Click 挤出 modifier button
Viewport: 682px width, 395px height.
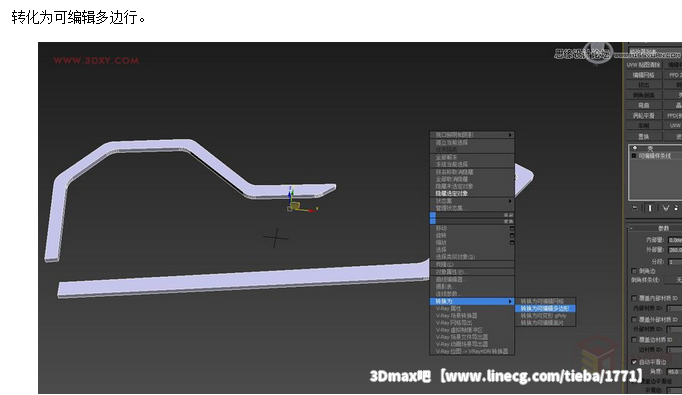pyautogui.click(x=644, y=85)
